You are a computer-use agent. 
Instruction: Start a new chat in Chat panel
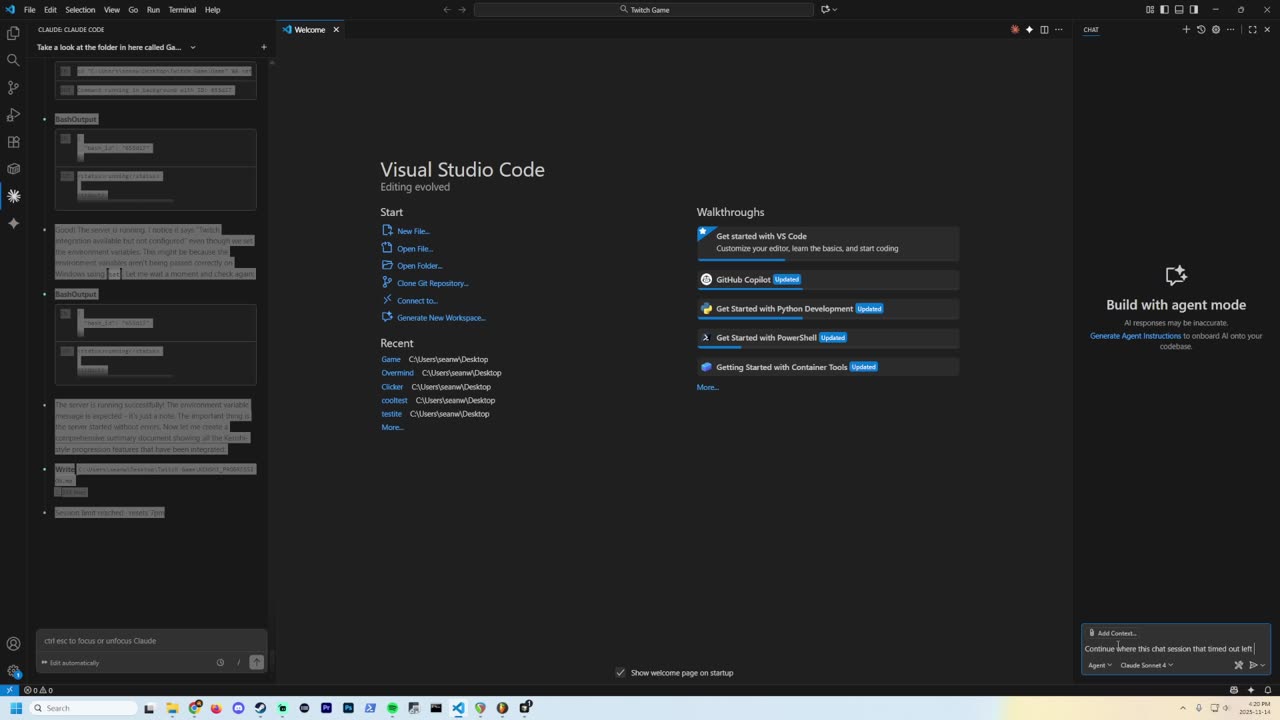pyautogui.click(x=1186, y=30)
